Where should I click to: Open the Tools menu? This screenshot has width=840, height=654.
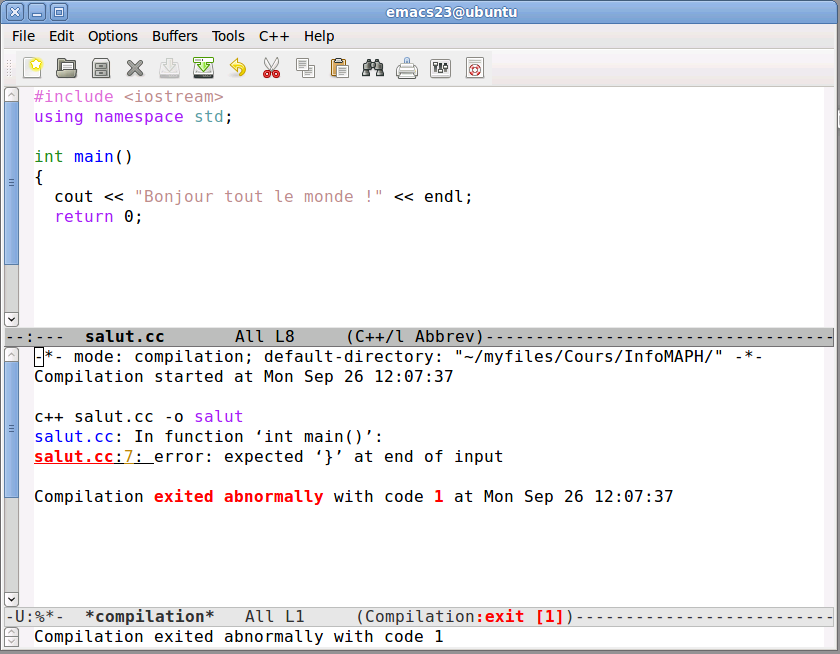click(228, 36)
